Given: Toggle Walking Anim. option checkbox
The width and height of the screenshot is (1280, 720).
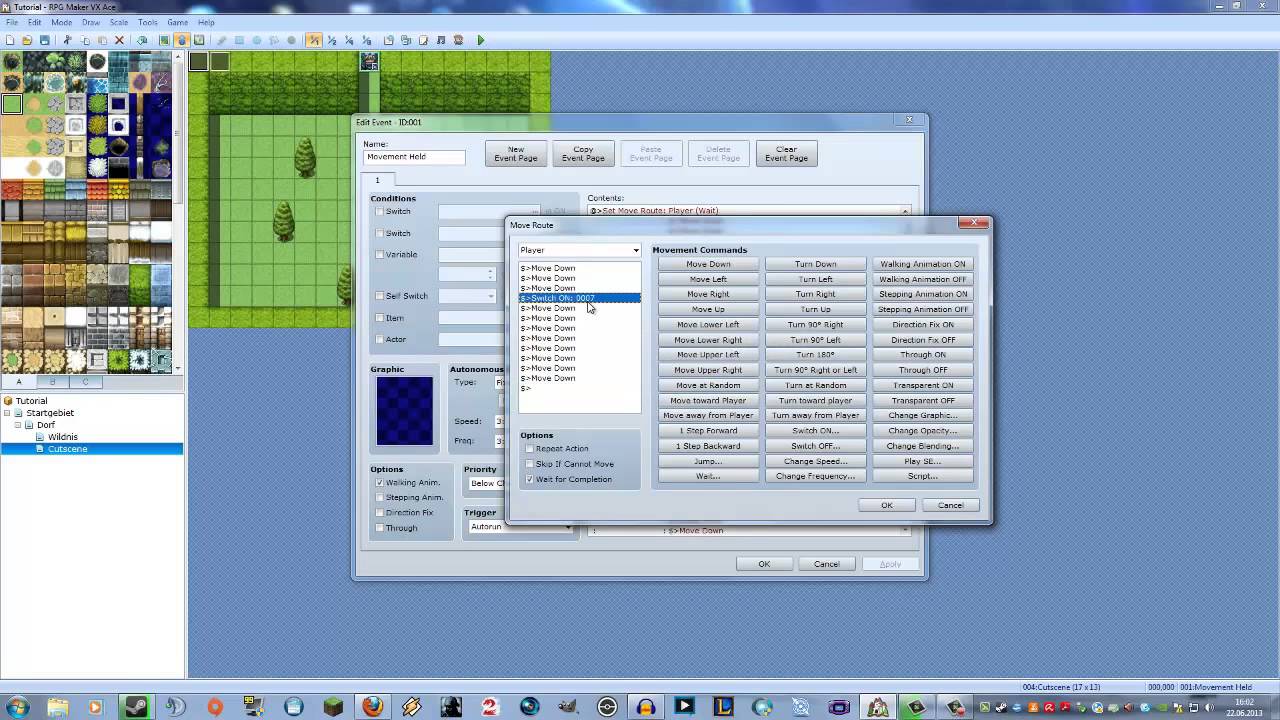Looking at the screenshot, I should pos(379,482).
